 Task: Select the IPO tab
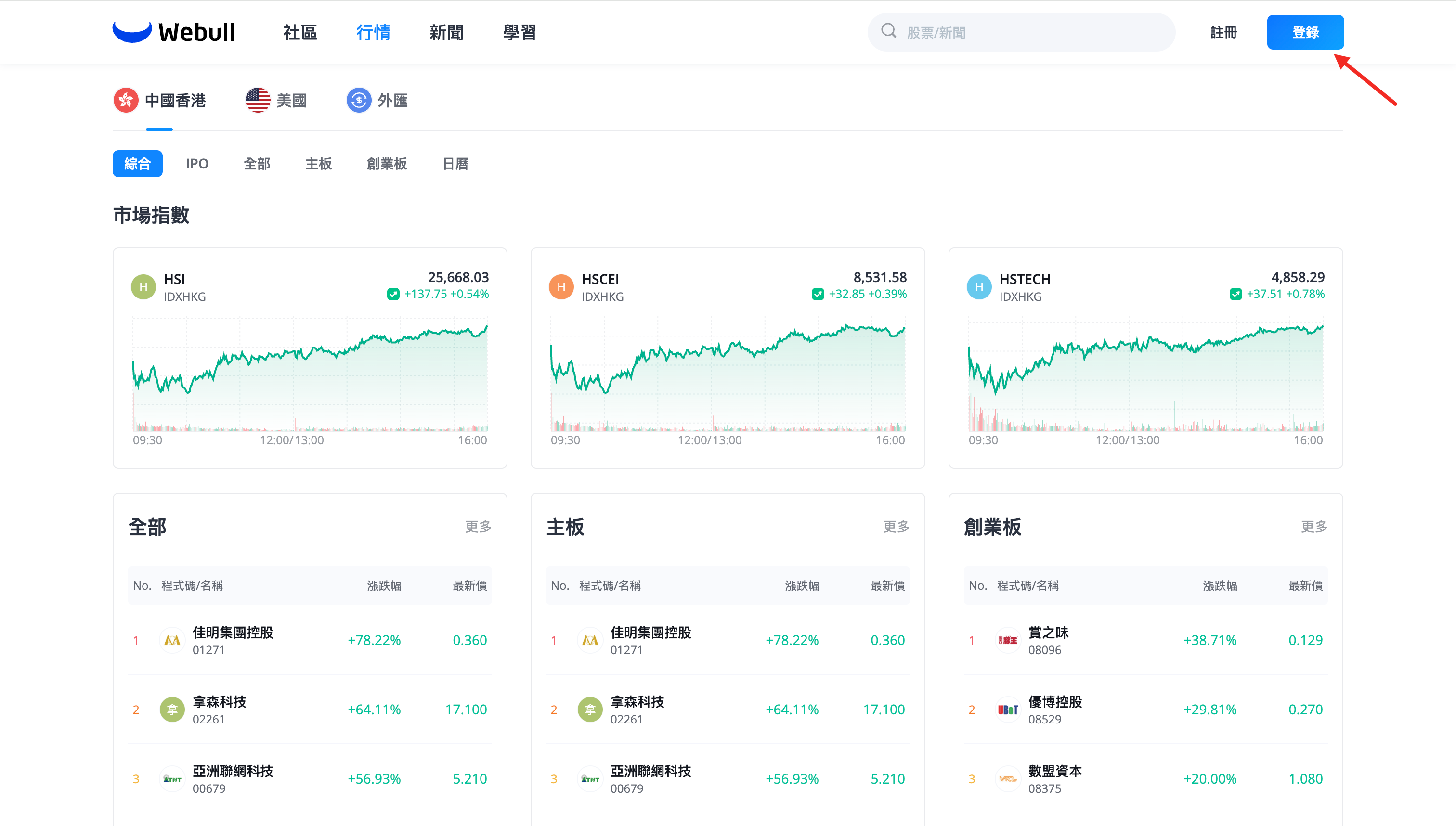(197, 164)
